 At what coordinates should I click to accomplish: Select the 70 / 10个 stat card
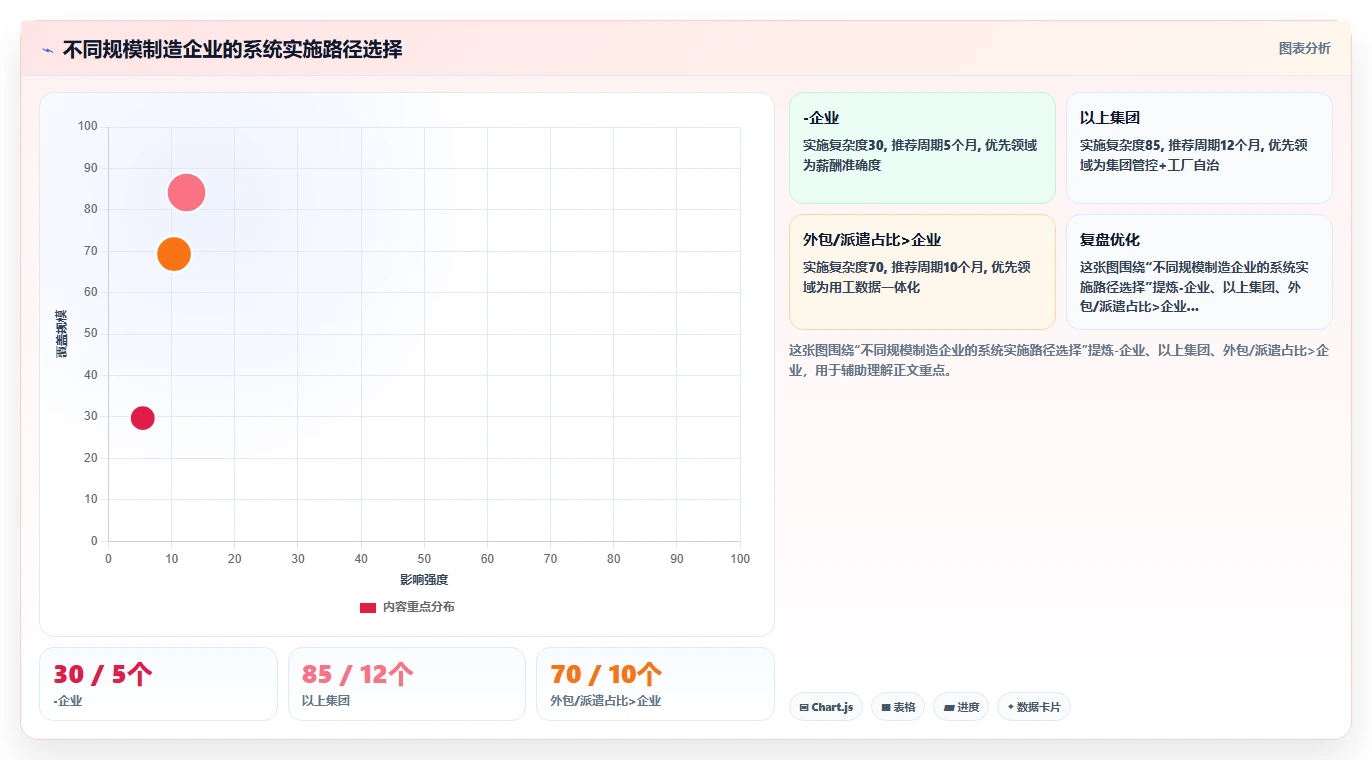coord(655,684)
